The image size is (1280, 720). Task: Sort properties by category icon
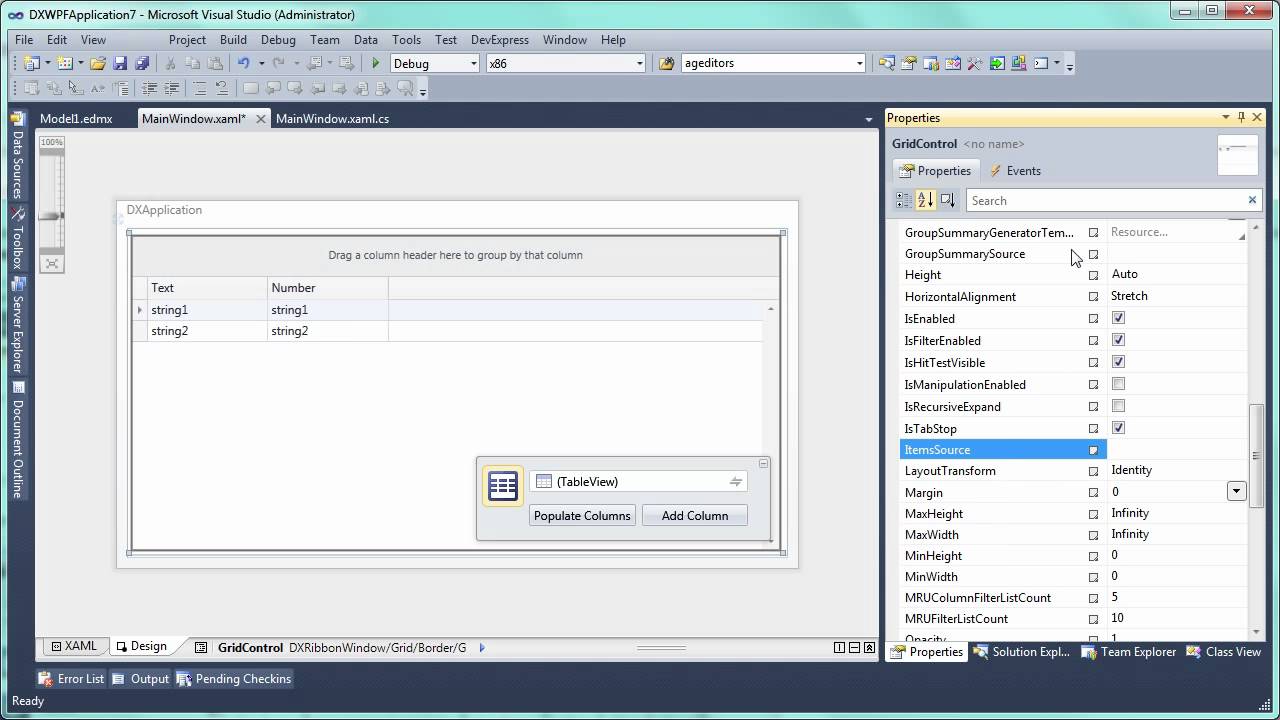coord(904,200)
